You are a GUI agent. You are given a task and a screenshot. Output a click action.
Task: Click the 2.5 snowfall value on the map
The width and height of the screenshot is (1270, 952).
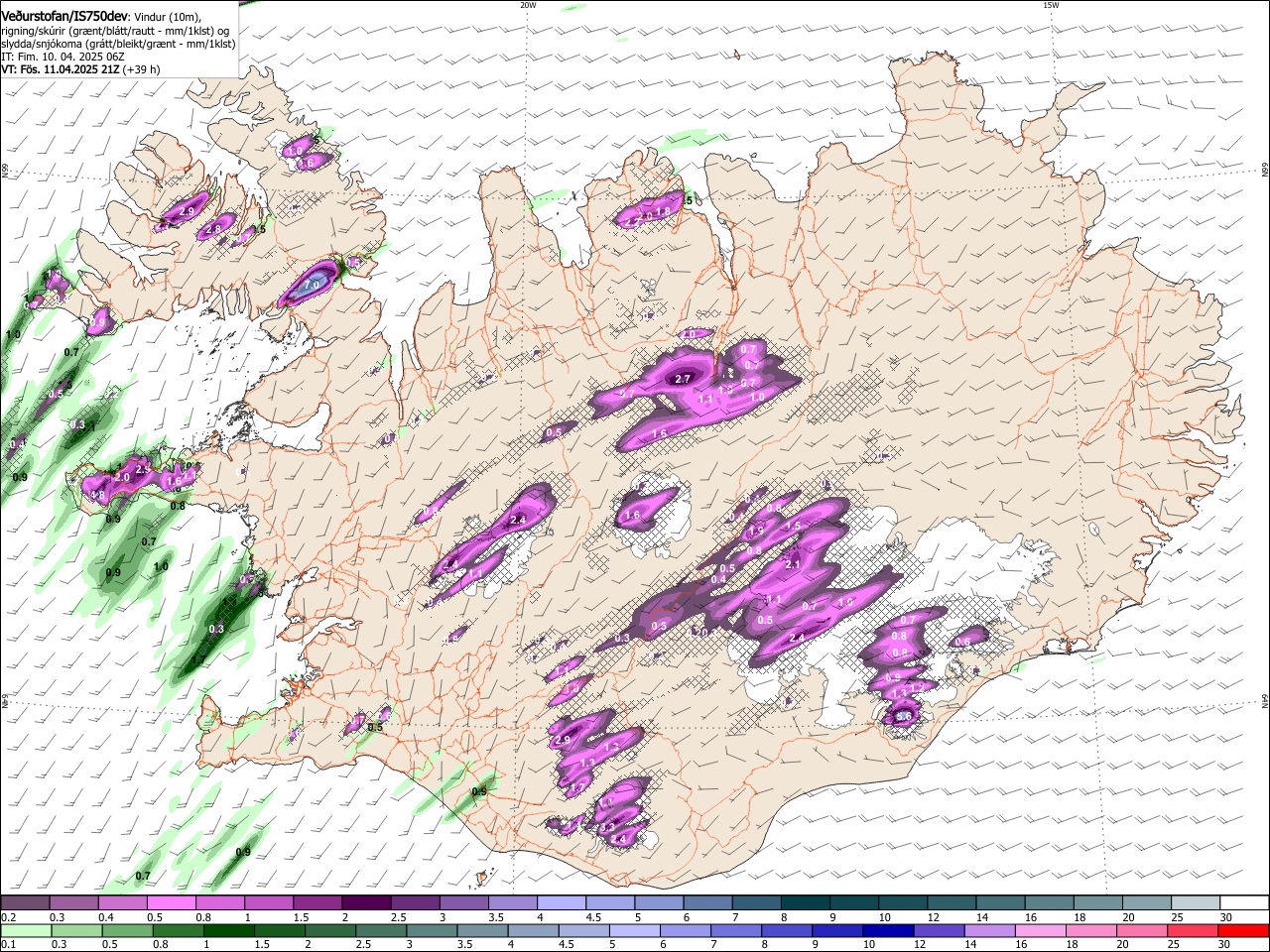[x=143, y=469]
